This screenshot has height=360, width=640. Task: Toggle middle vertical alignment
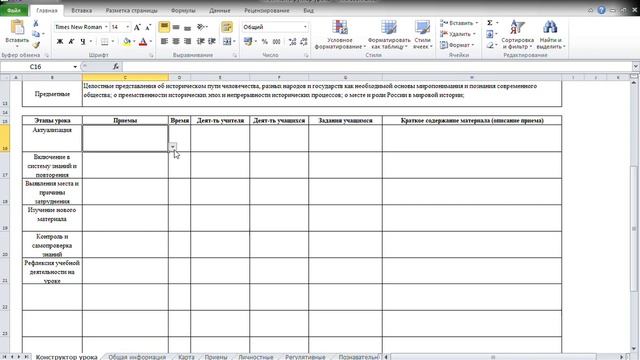point(176,27)
